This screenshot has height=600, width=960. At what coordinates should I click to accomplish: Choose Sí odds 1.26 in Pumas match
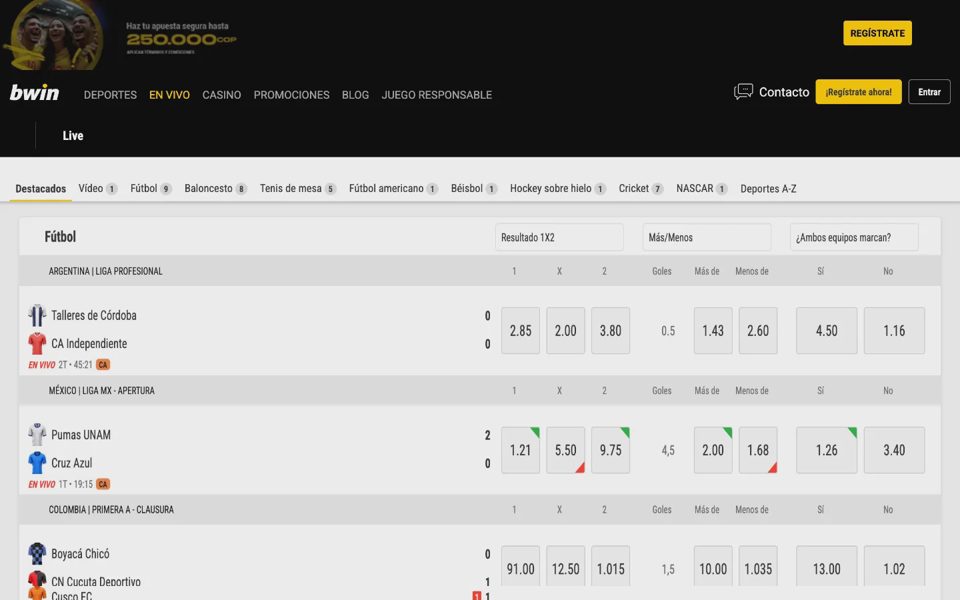827,450
